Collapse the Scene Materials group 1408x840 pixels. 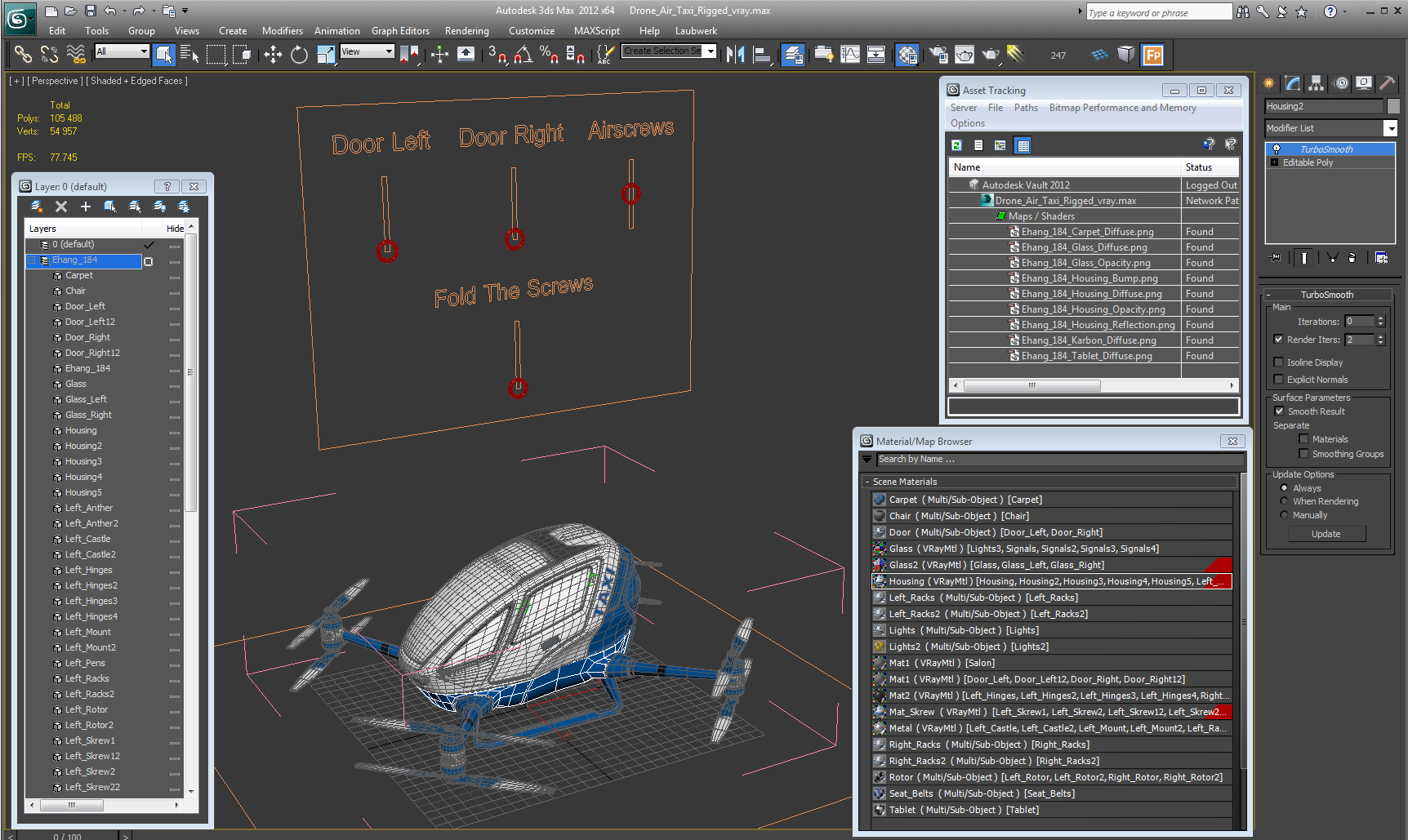(867, 482)
